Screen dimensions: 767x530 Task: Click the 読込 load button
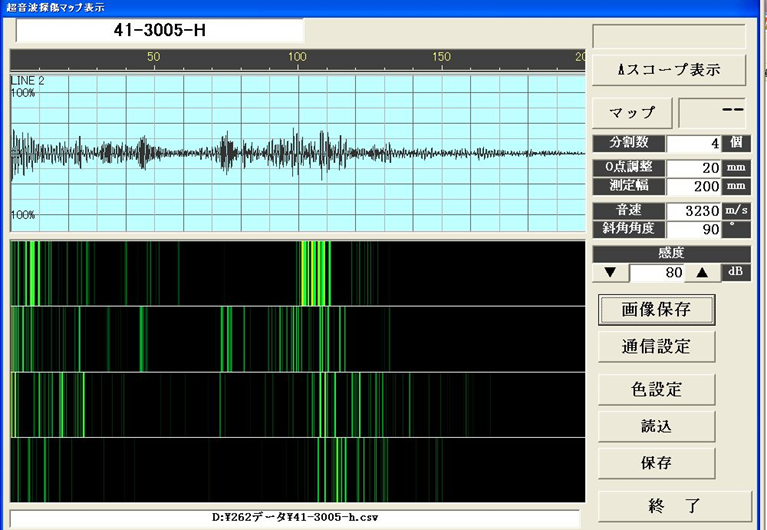656,425
